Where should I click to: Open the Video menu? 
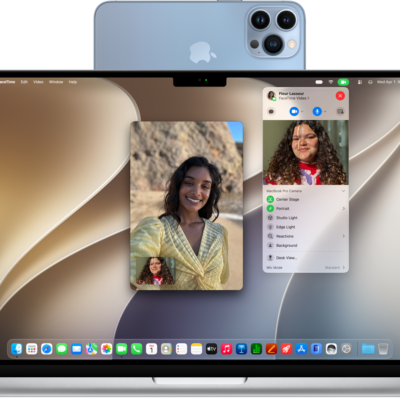(x=38, y=82)
